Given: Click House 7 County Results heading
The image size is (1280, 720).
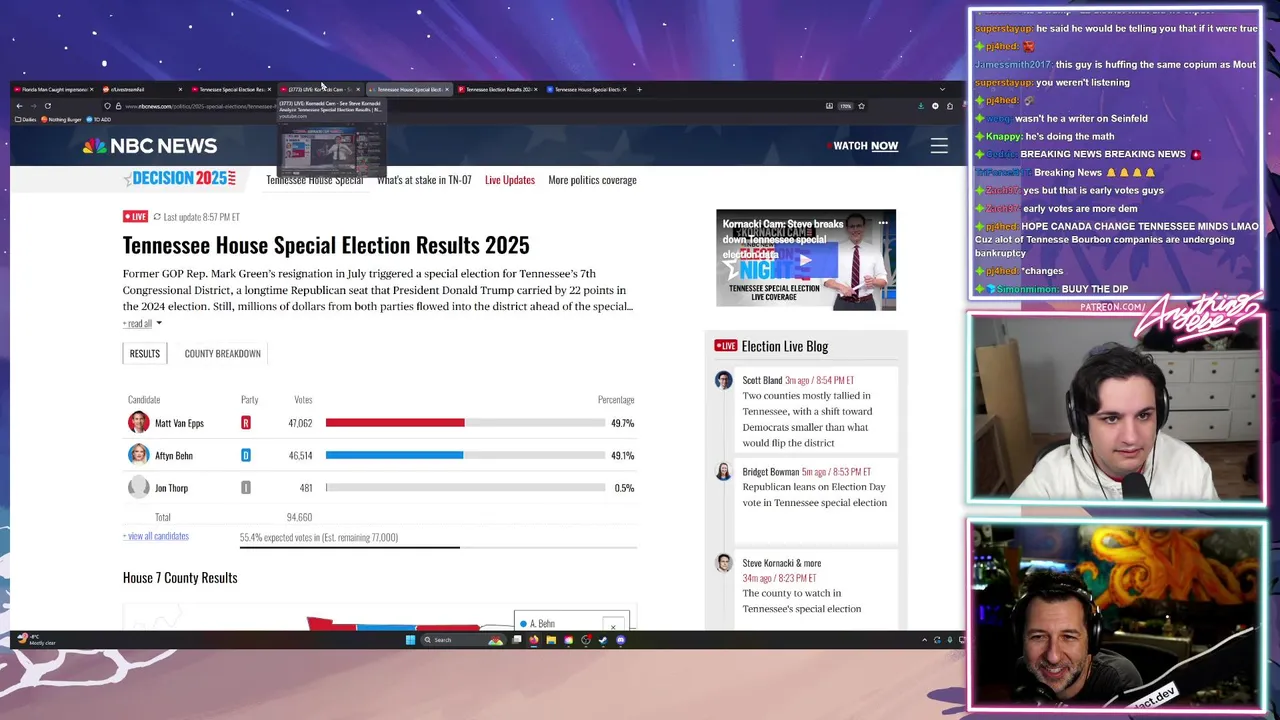Looking at the screenshot, I should (180, 577).
